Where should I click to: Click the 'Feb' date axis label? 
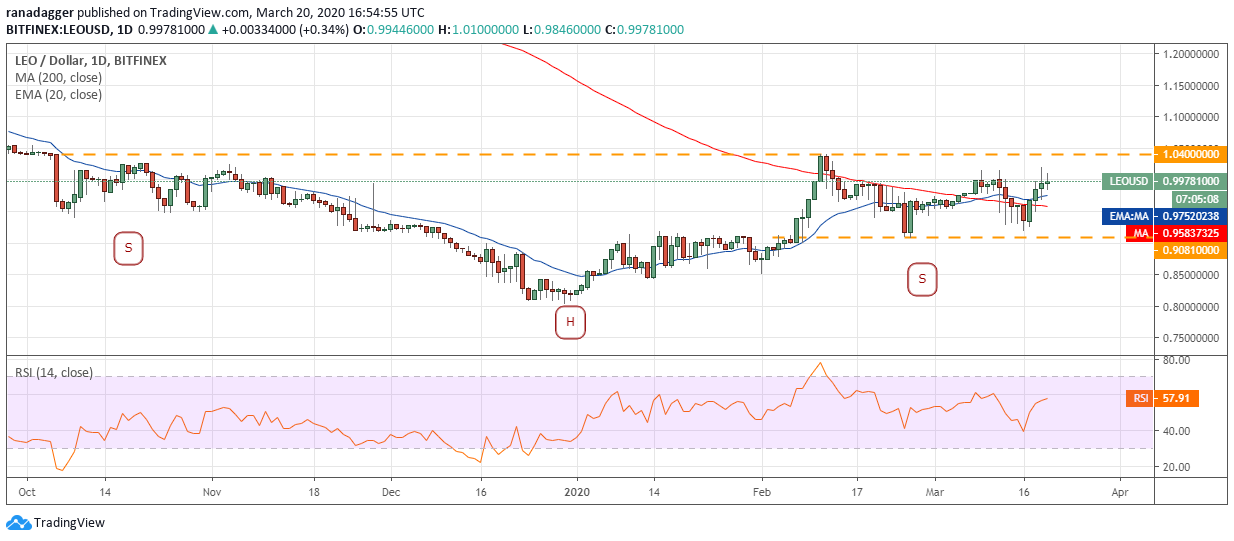click(x=761, y=493)
